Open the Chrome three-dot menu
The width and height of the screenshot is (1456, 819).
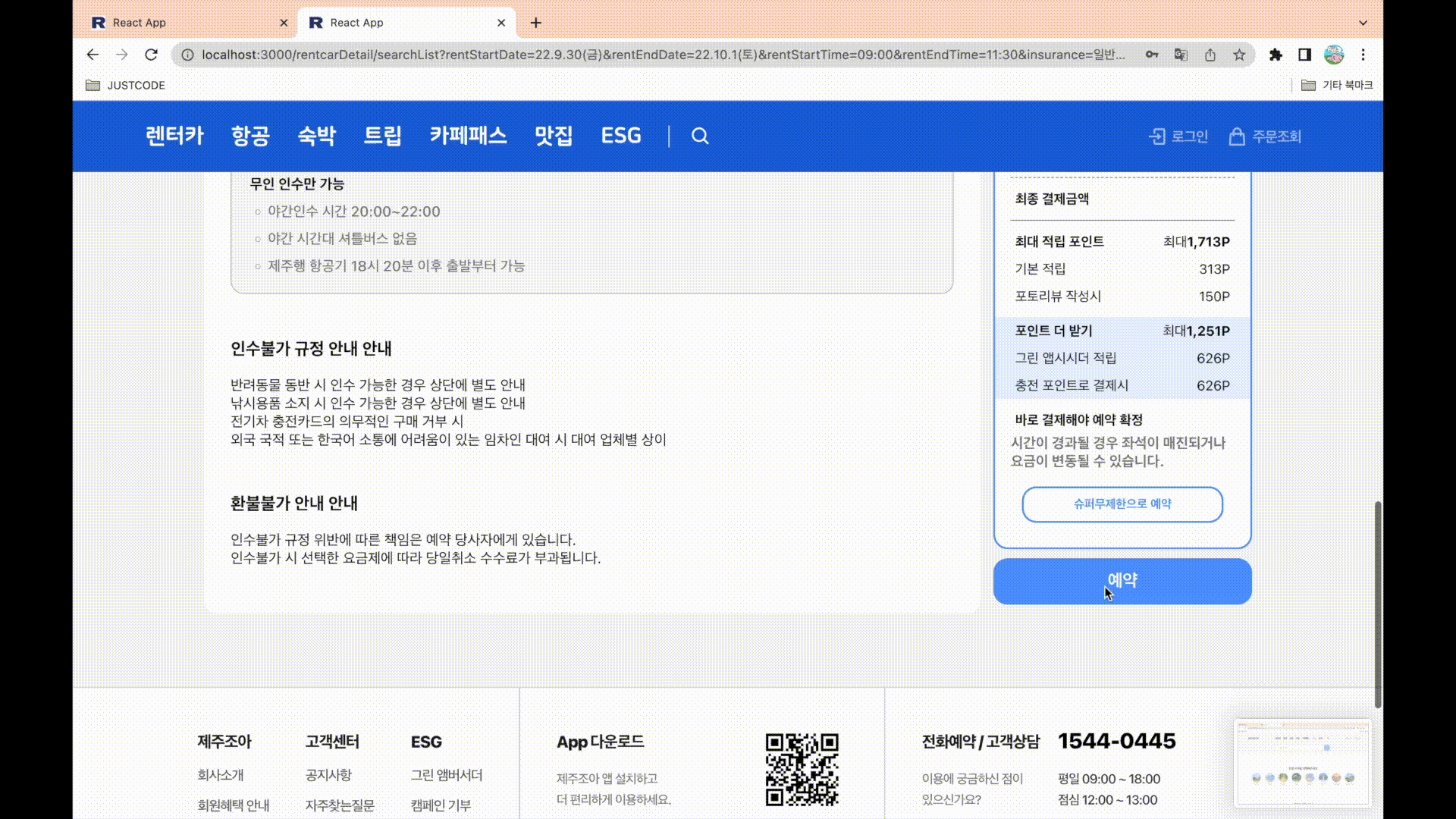[x=1363, y=55]
